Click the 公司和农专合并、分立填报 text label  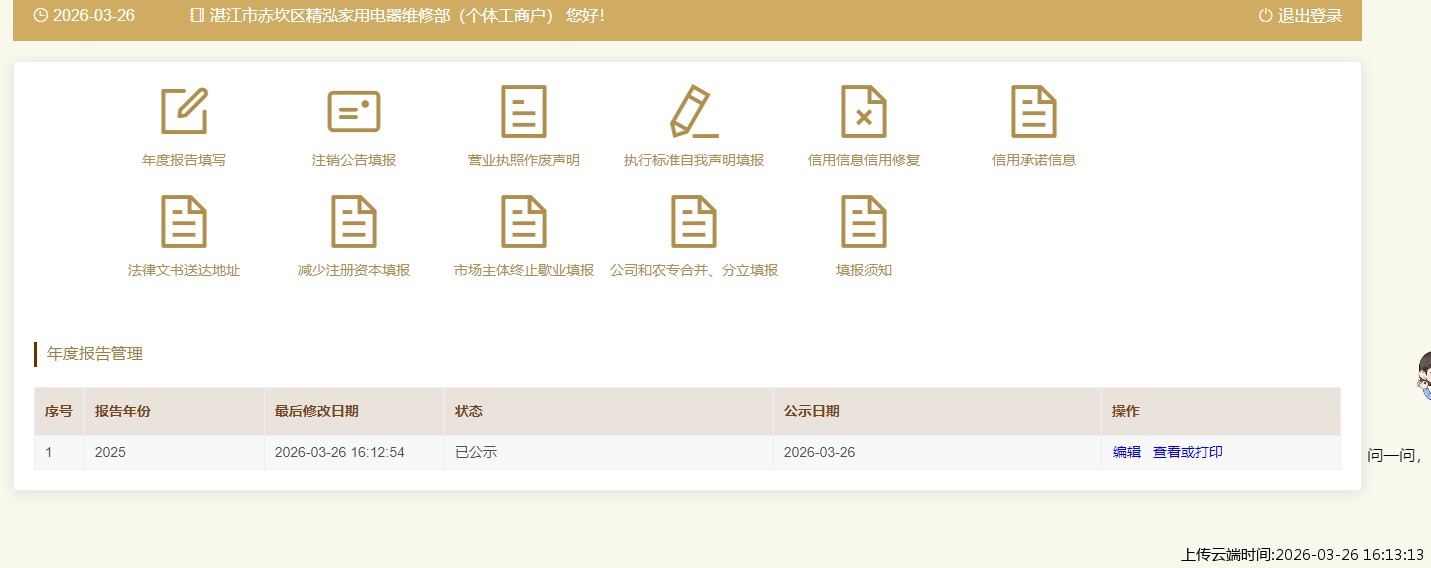click(694, 270)
